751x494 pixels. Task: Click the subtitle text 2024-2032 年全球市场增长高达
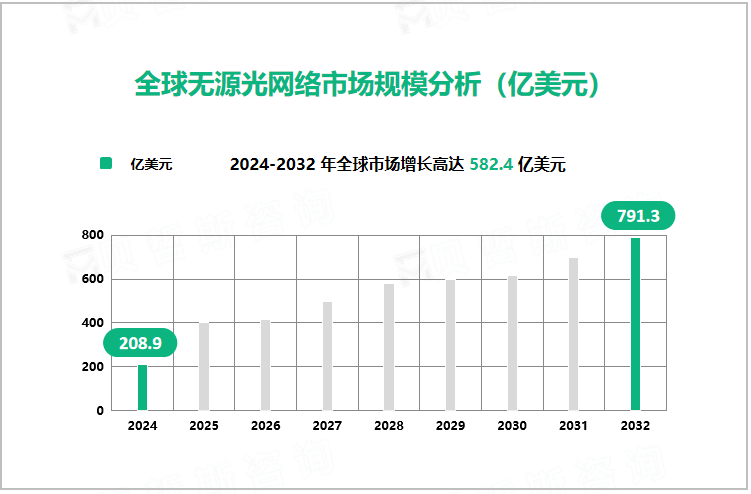[x=347, y=164]
